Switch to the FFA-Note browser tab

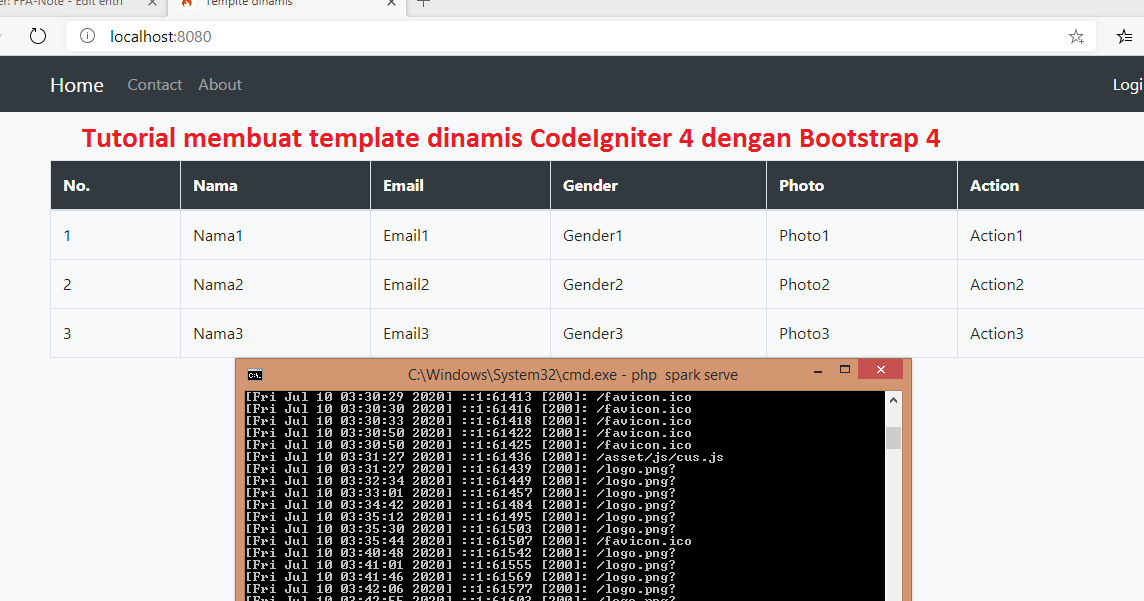pyautogui.click(x=60, y=5)
